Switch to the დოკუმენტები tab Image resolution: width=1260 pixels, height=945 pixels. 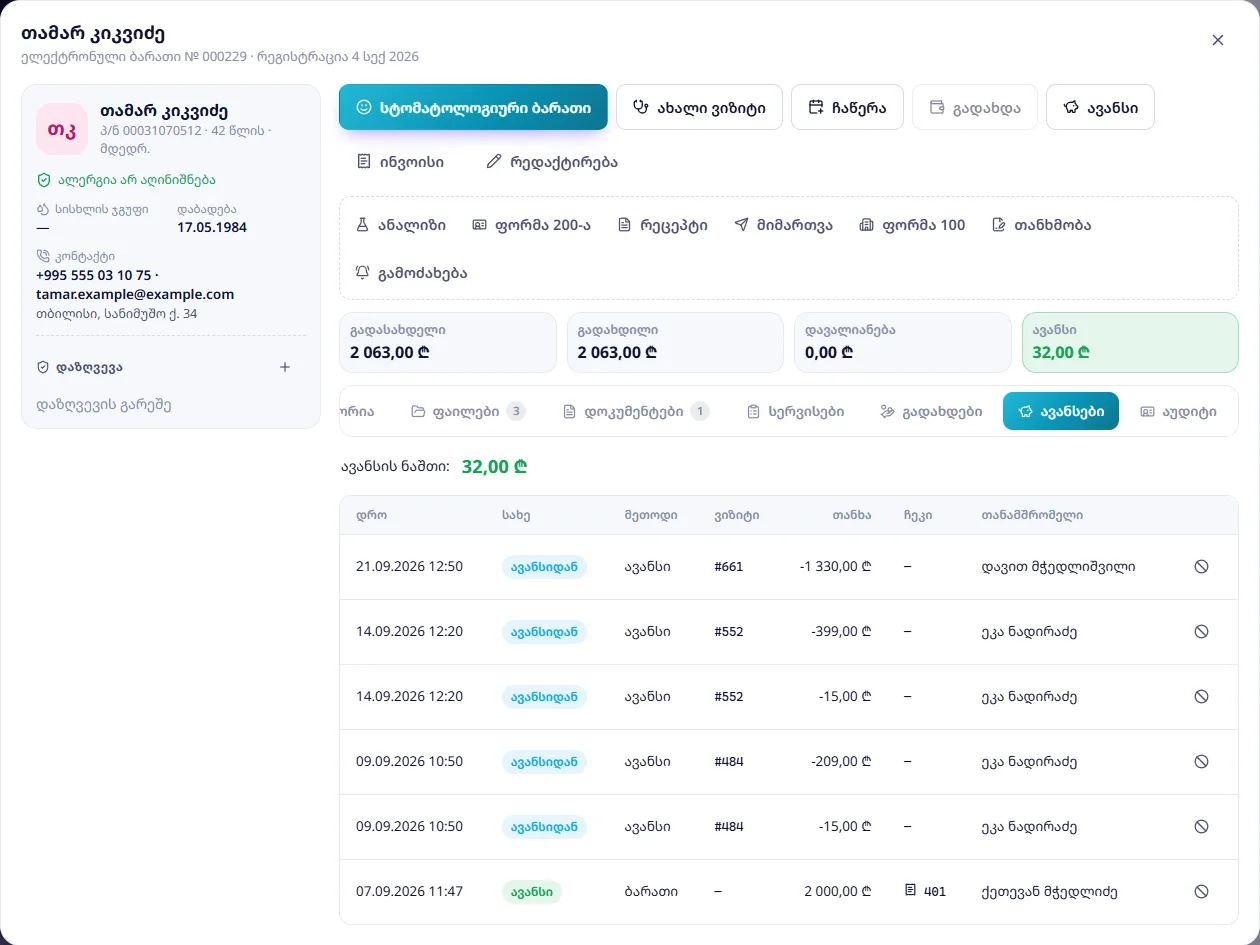click(x=636, y=411)
